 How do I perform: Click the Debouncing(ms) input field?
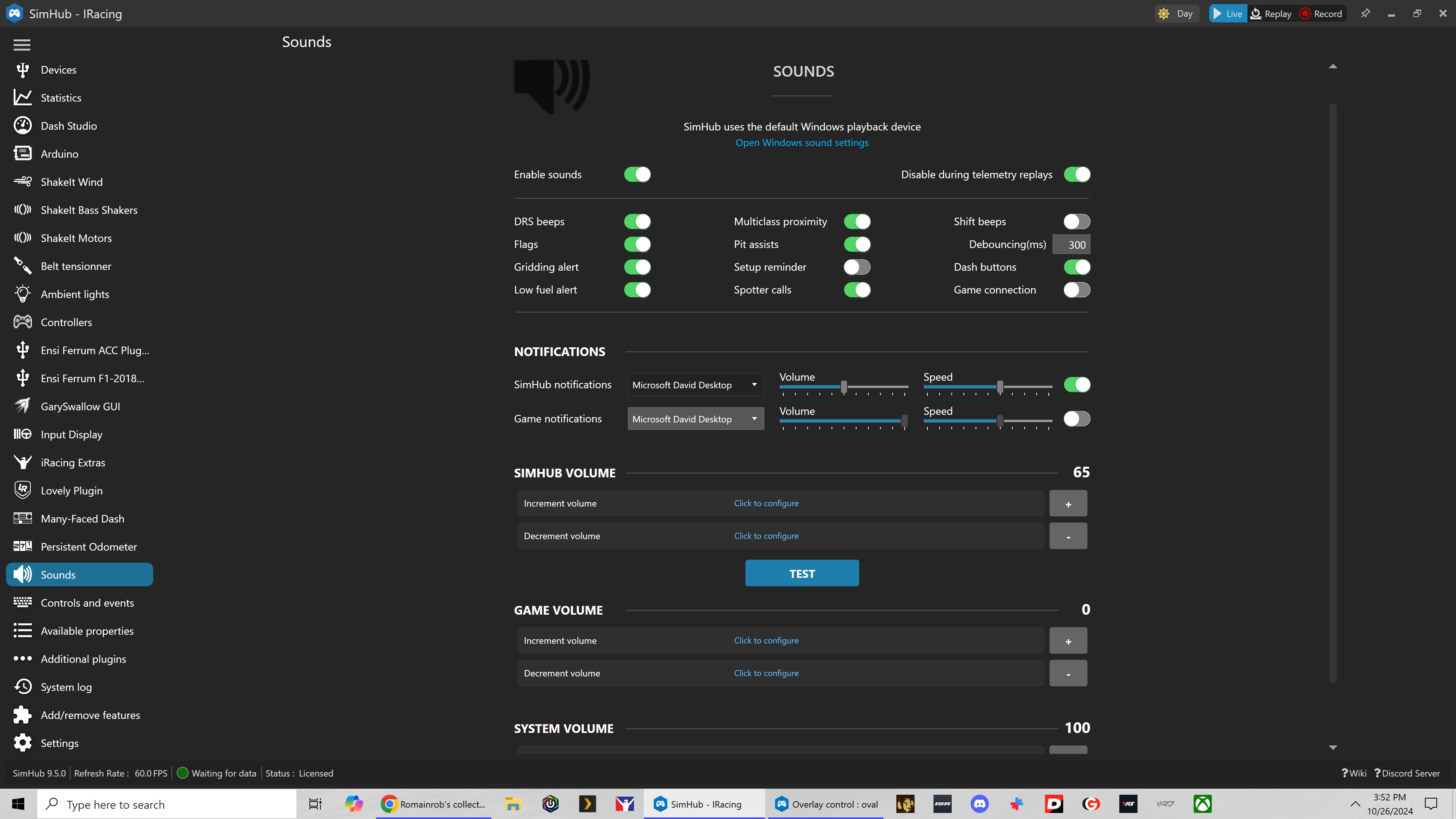pos(1071,245)
